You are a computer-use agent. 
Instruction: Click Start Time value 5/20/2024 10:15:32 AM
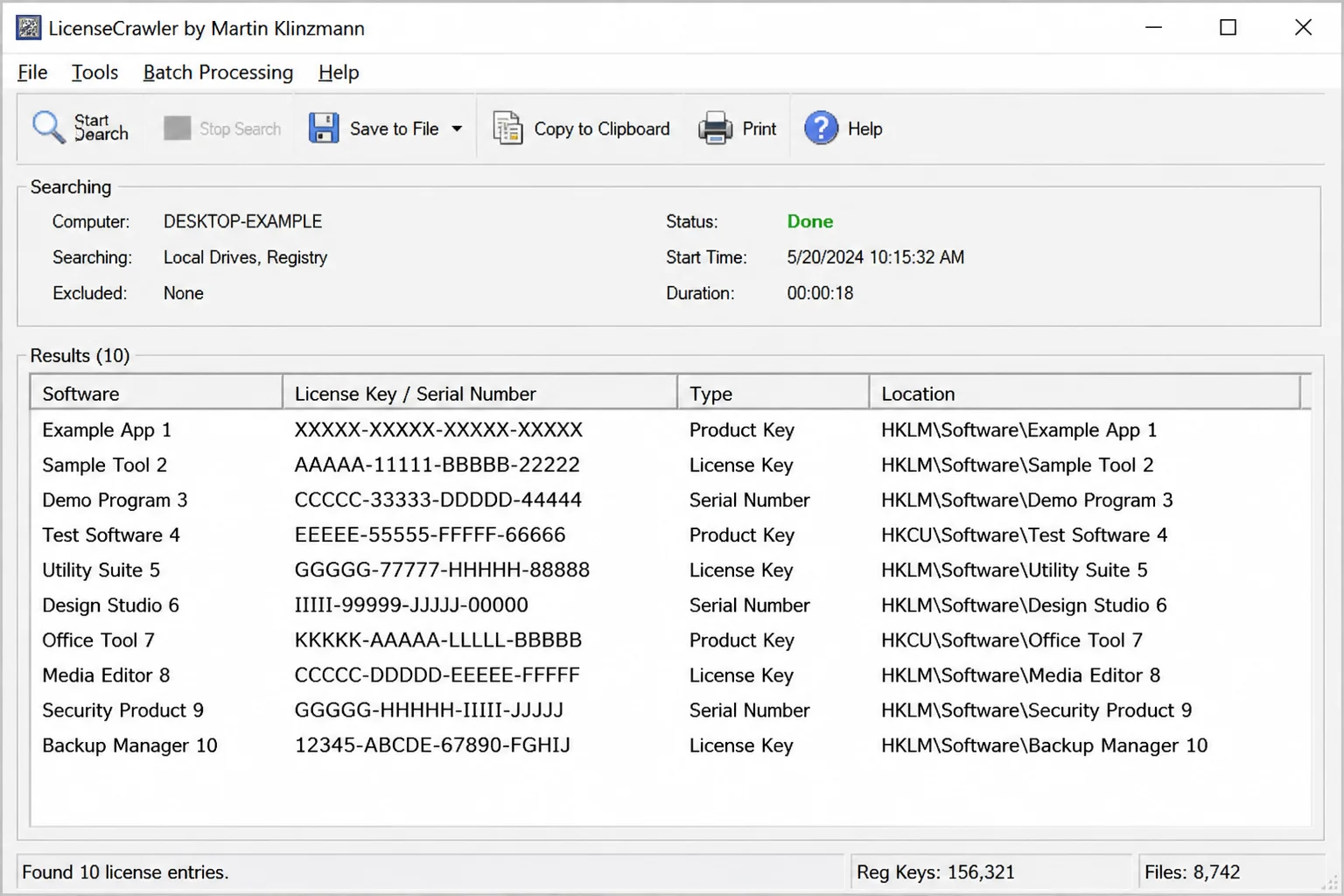click(875, 257)
